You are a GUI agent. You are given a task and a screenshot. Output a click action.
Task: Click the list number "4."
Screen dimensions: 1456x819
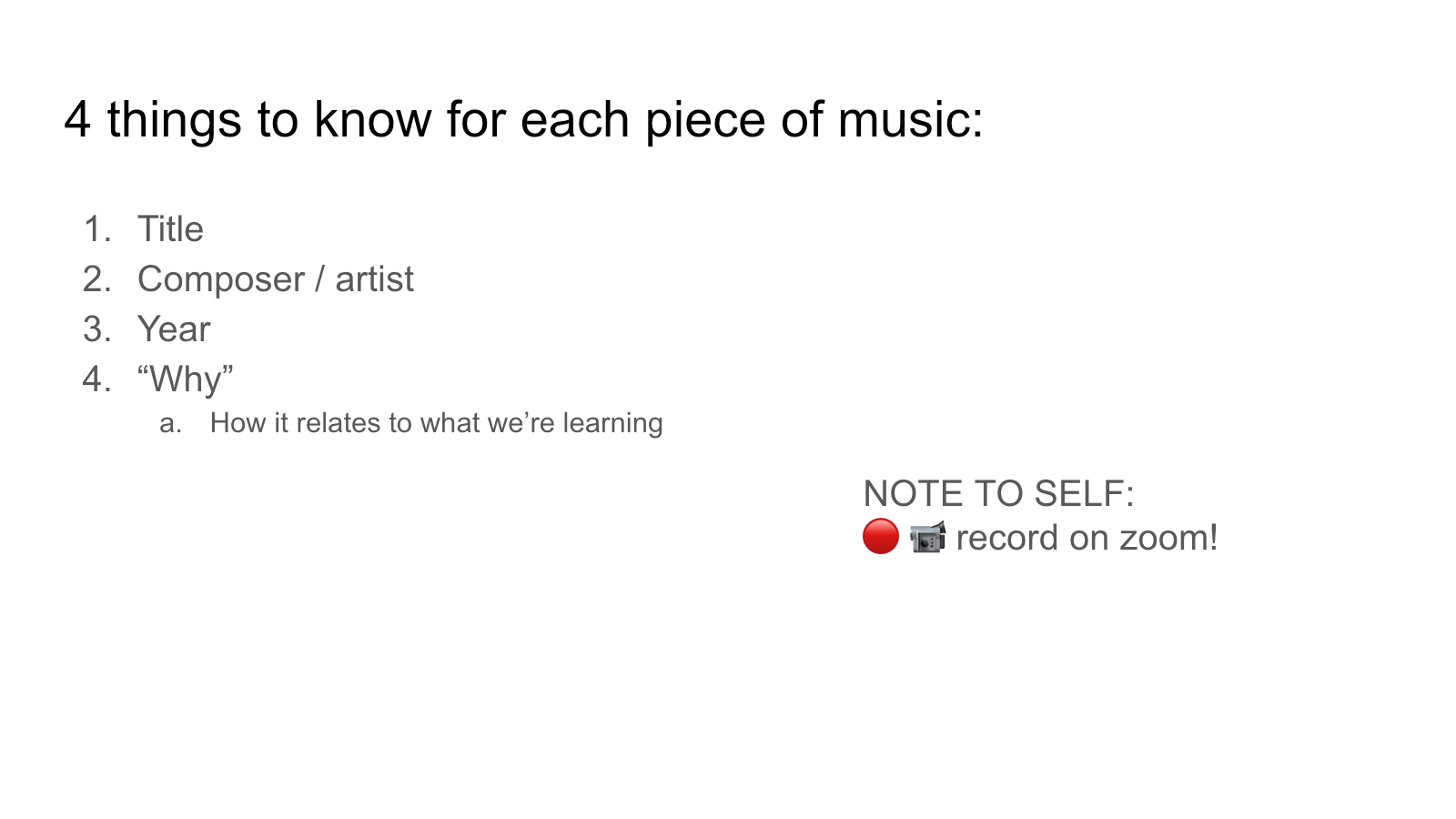coord(97,379)
